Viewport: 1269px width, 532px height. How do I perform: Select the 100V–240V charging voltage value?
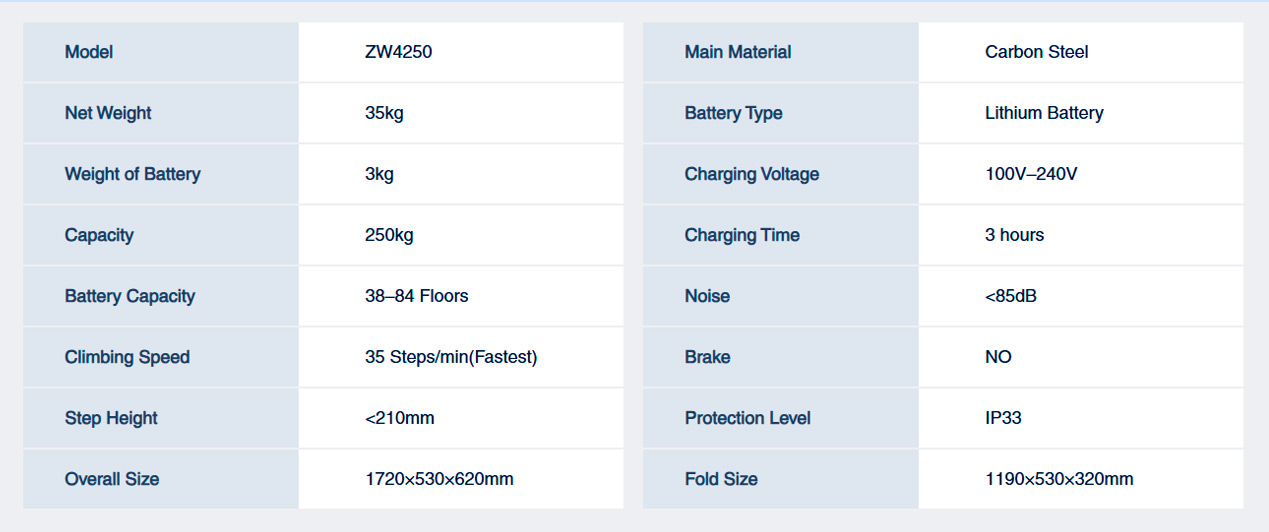pyautogui.click(x=1031, y=174)
